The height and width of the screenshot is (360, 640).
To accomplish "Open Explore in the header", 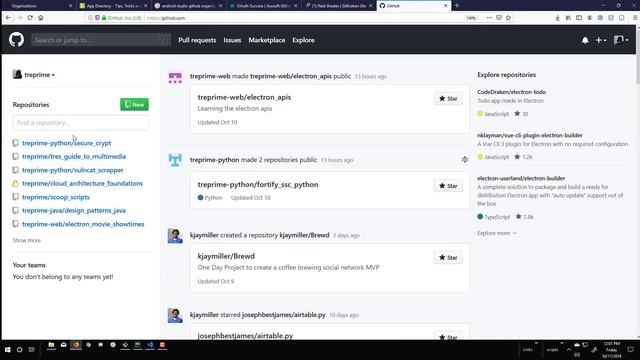I will click(x=303, y=40).
